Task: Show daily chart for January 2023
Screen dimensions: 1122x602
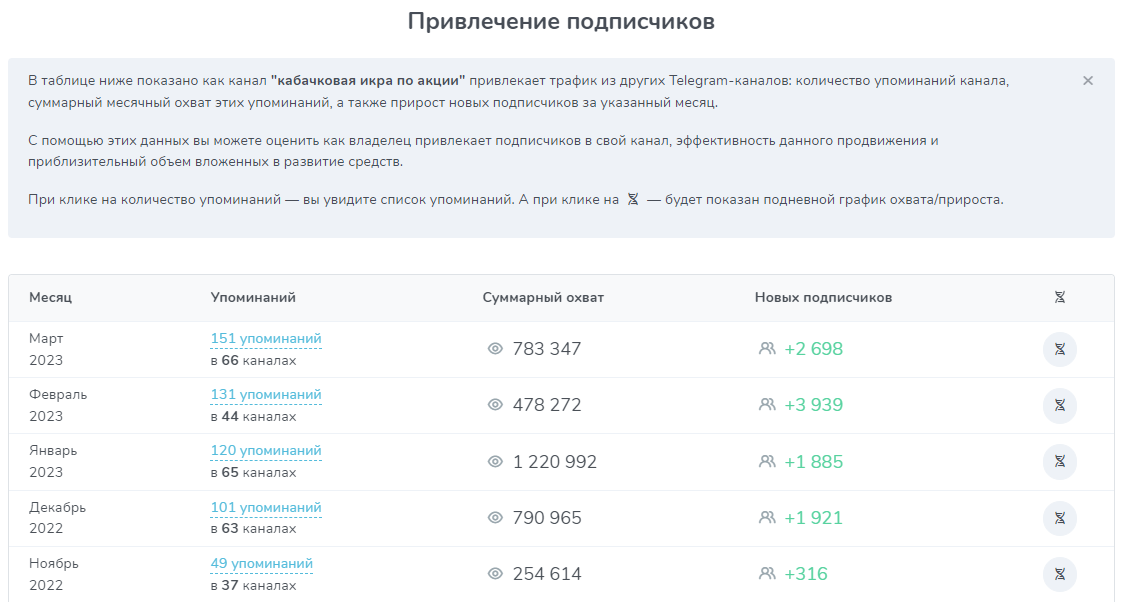Action: tap(1059, 462)
